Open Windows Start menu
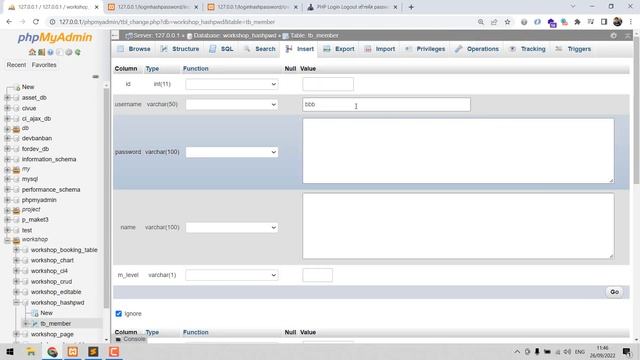Viewport: 640px width, 360px height. [x=10, y=352]
